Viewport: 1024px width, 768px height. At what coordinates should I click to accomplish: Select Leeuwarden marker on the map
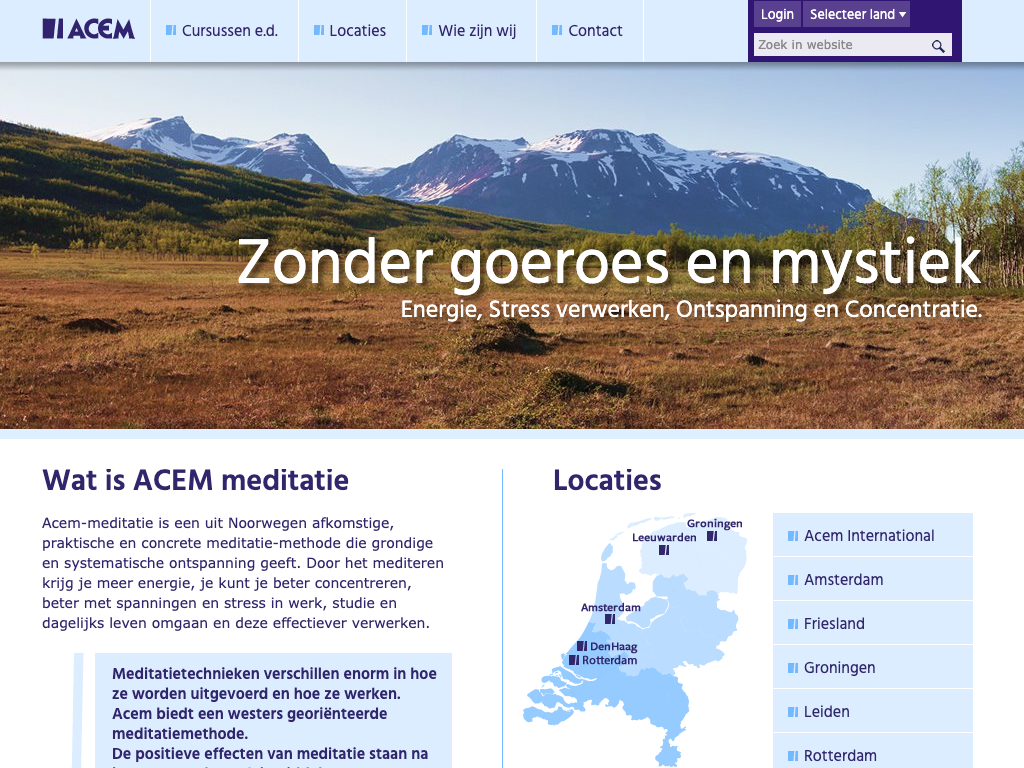click(x=664, y=550)
